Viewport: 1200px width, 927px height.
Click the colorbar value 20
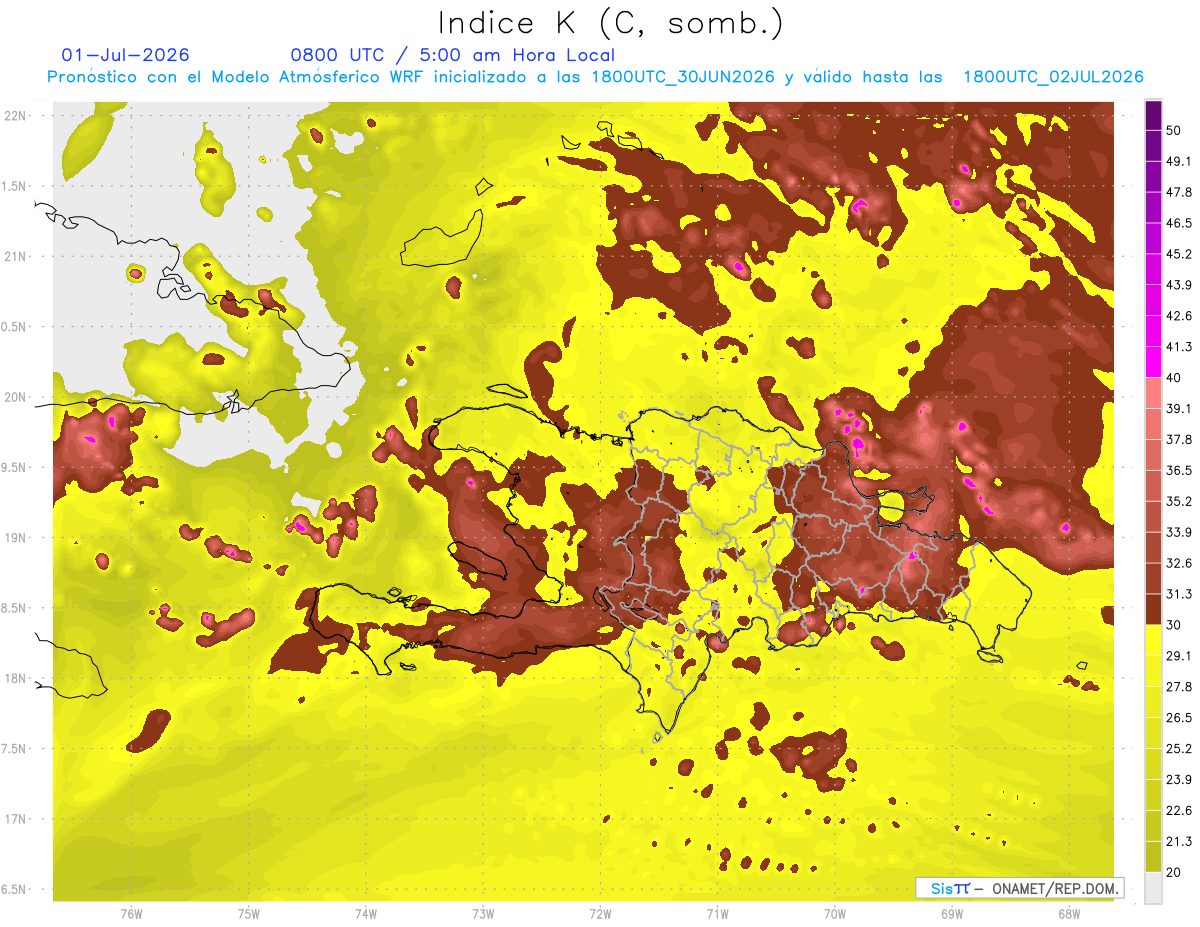[1173, 872]
